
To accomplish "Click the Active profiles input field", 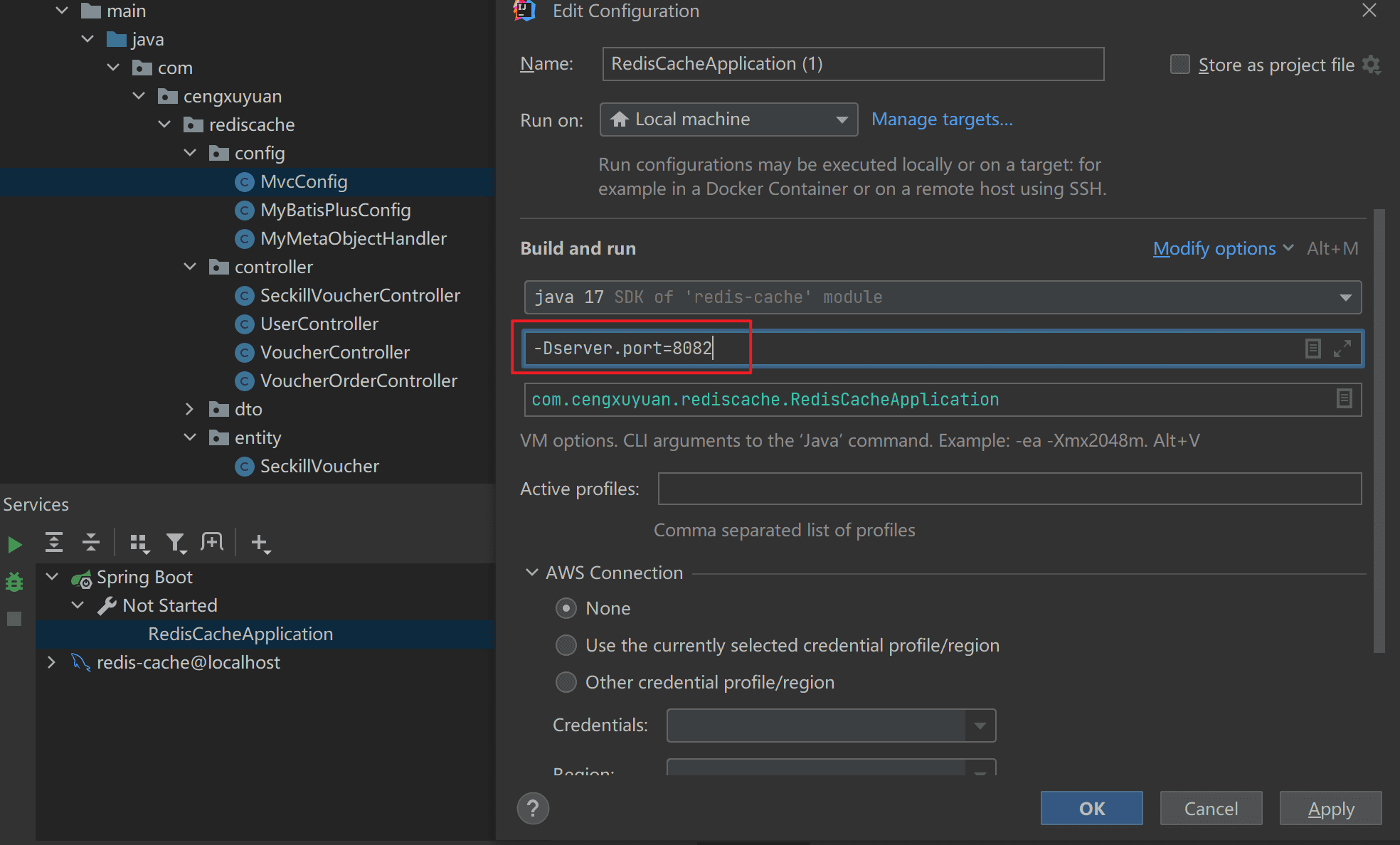I will 1009,489.
